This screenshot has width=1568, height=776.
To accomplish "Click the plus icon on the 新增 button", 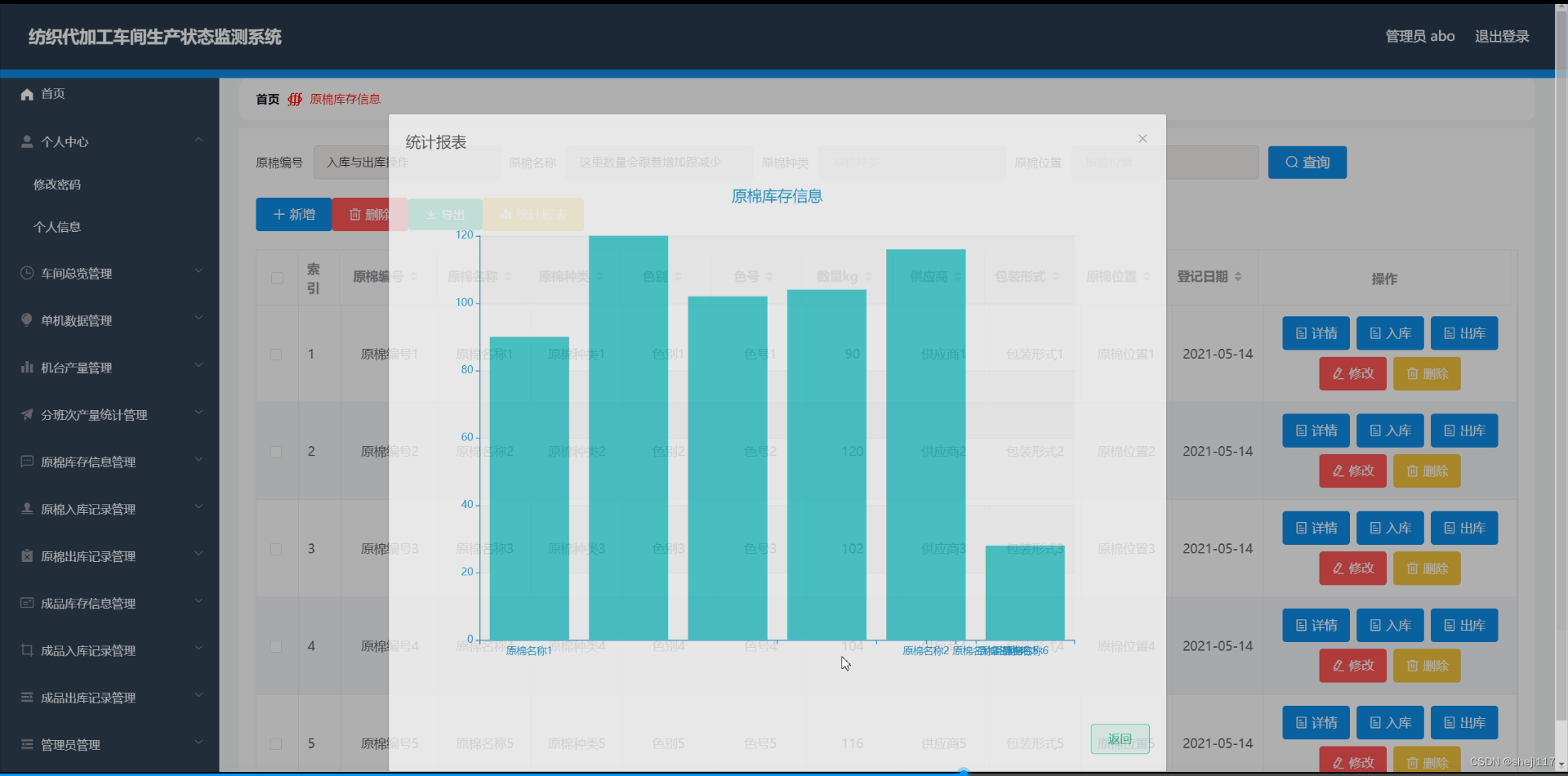I will [x=278, y=214].
